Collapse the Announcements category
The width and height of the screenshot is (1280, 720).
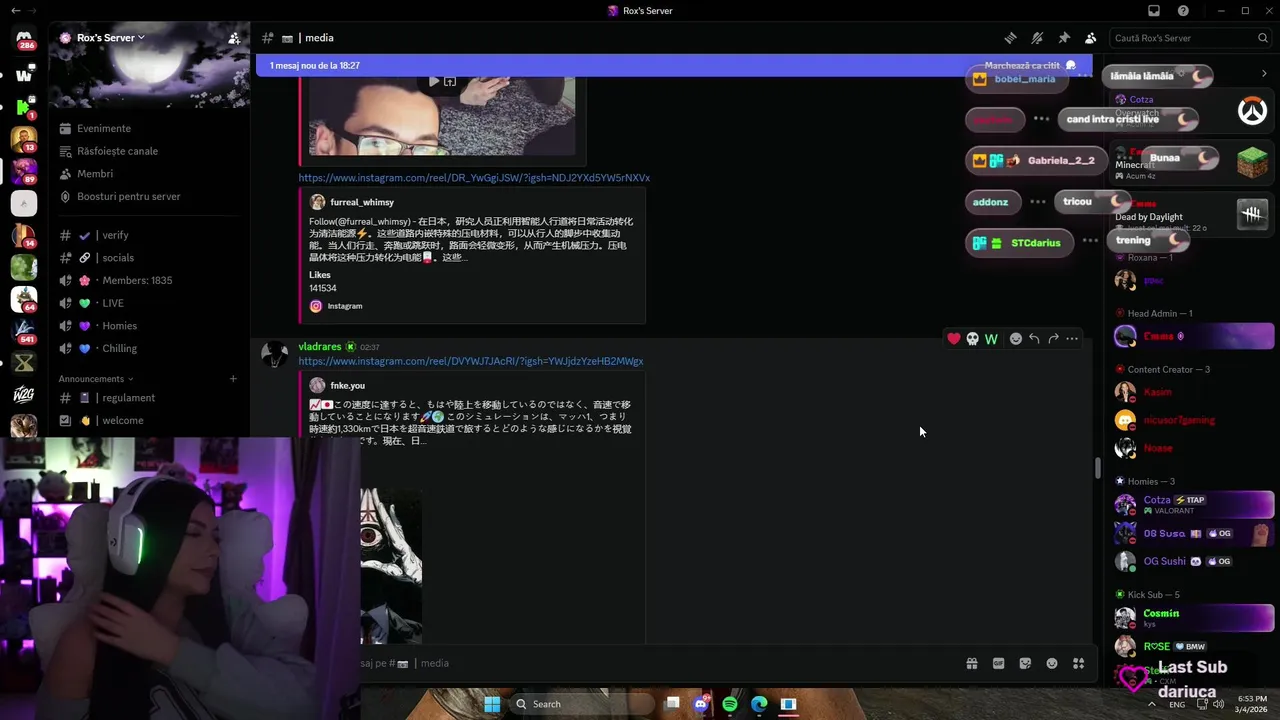pos(96,379)
